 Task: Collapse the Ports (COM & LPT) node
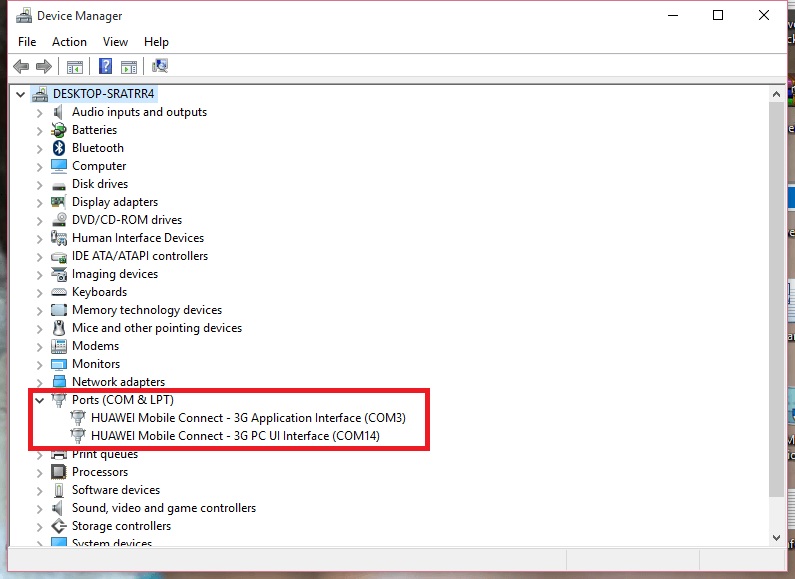coord(40,400)
